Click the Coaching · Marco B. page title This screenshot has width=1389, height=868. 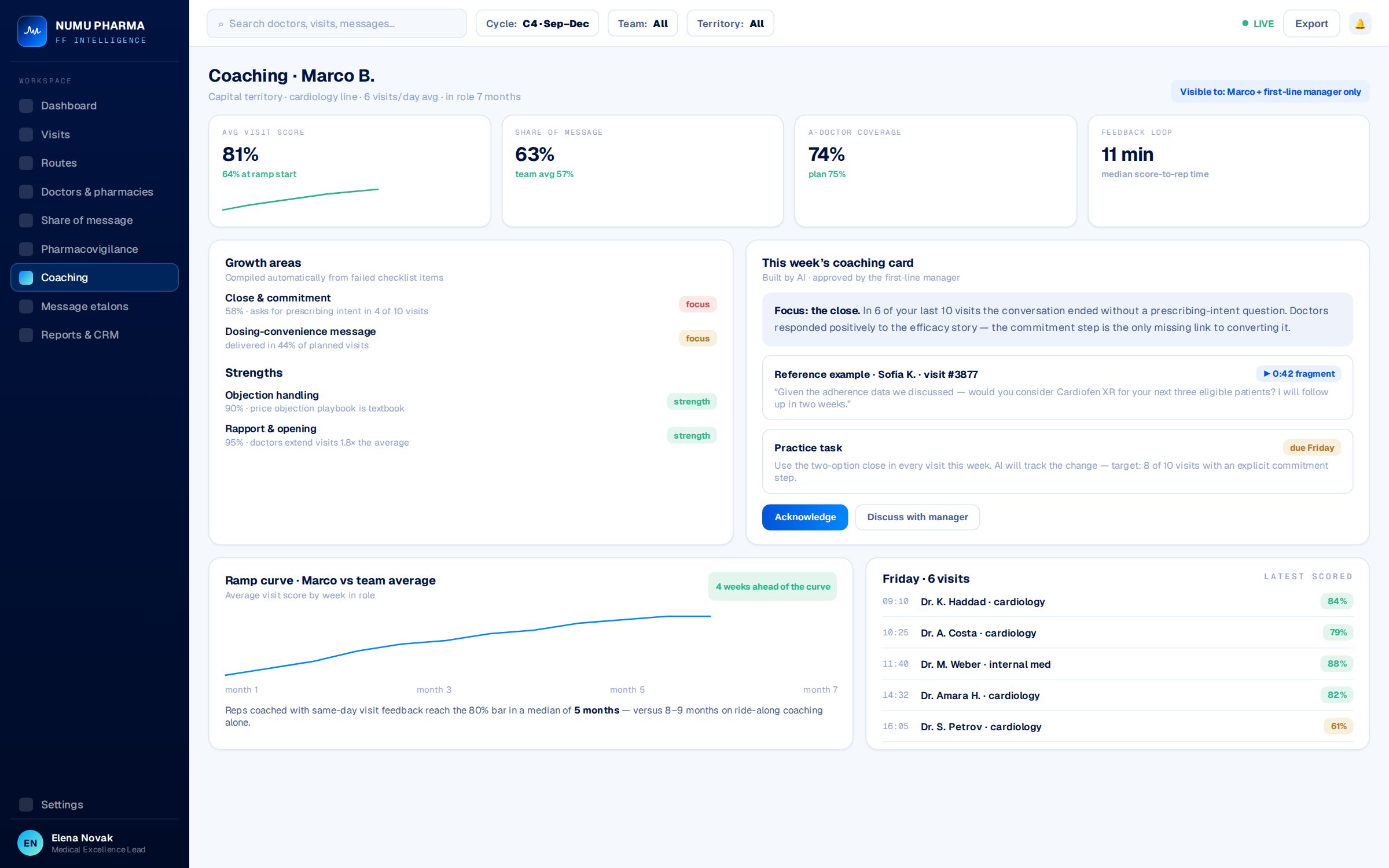291,76
